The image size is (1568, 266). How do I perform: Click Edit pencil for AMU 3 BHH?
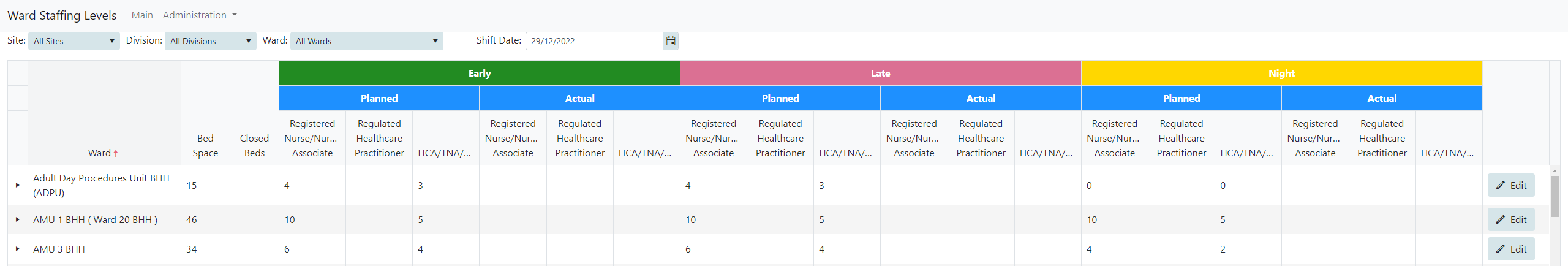coord(1510,249)
